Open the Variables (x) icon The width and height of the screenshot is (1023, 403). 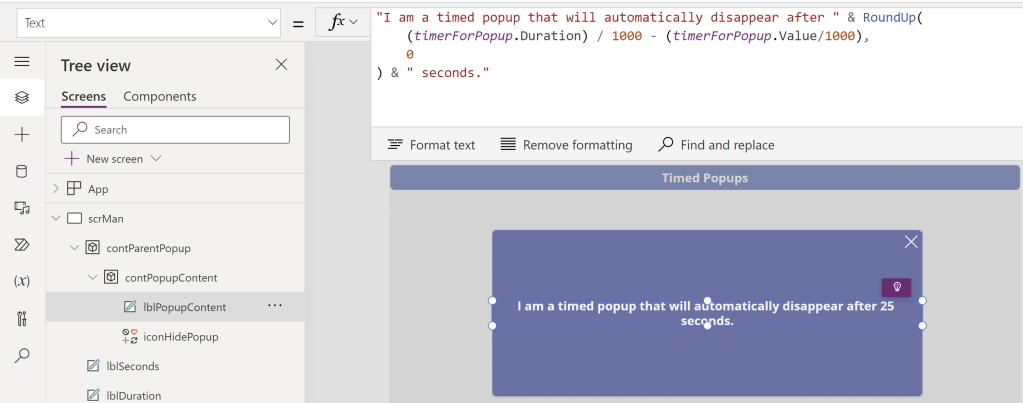pyautogui.click(x=22, y=282)
